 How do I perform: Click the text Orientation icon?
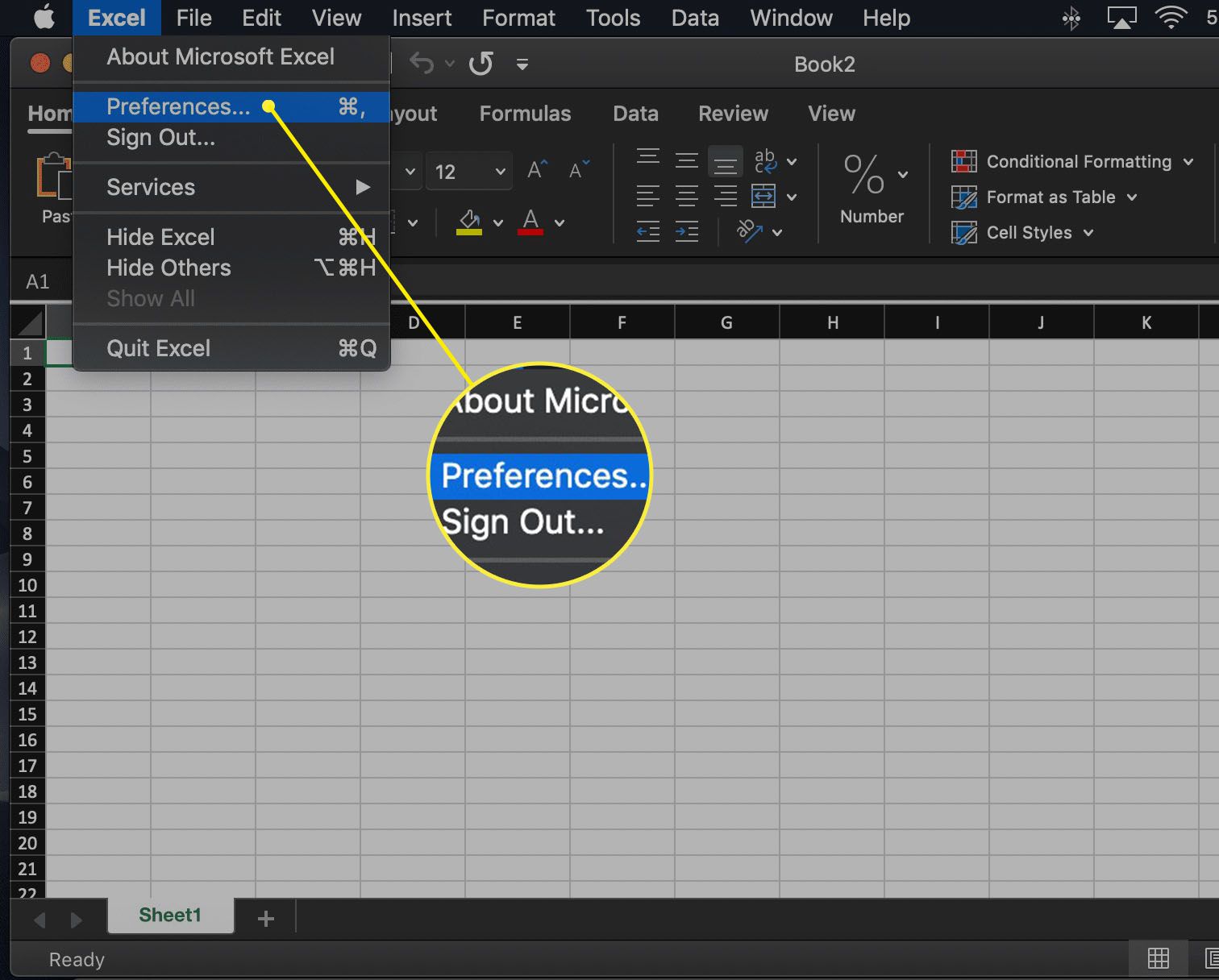click(750, 231)
